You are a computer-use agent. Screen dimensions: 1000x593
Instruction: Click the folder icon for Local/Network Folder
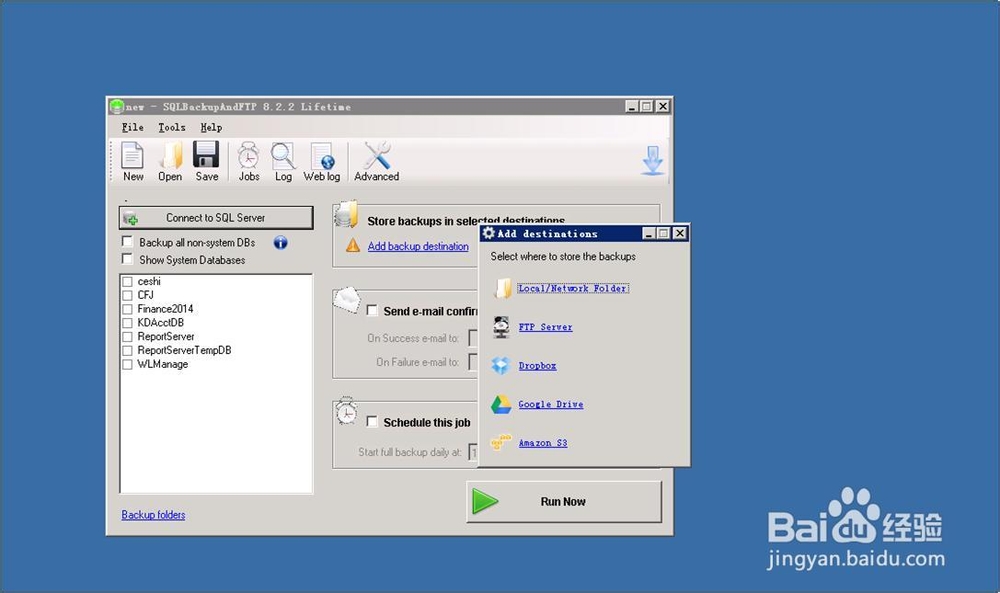click(503, 288)
